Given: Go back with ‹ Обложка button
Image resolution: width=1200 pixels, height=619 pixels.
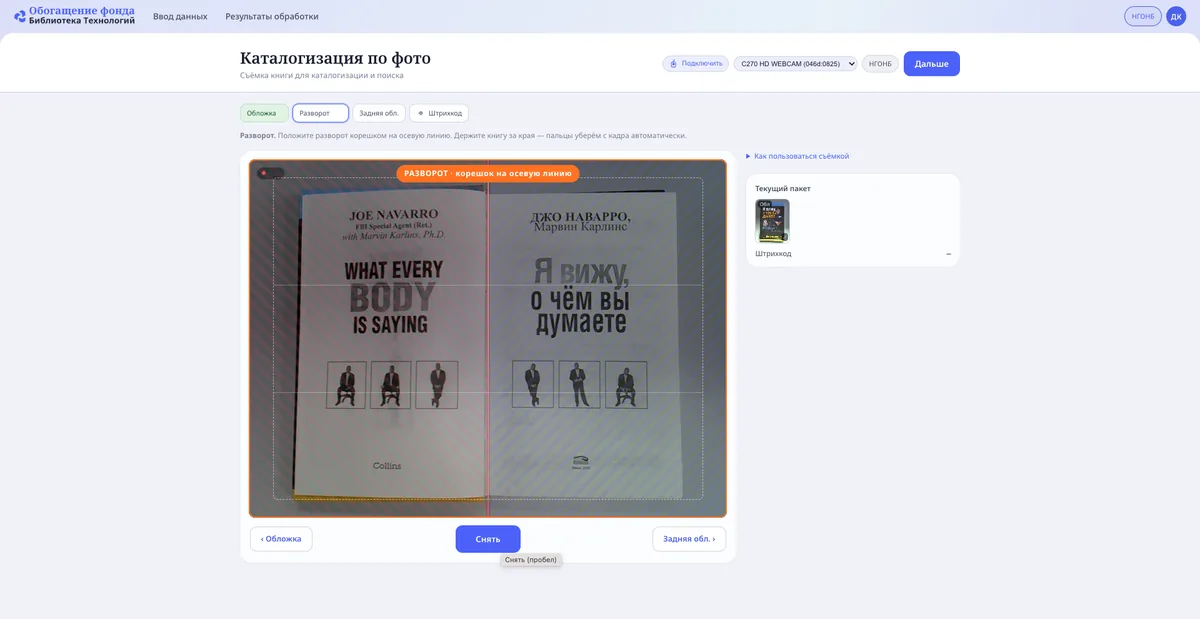Looking at the screenshot, I should point(281,539).
